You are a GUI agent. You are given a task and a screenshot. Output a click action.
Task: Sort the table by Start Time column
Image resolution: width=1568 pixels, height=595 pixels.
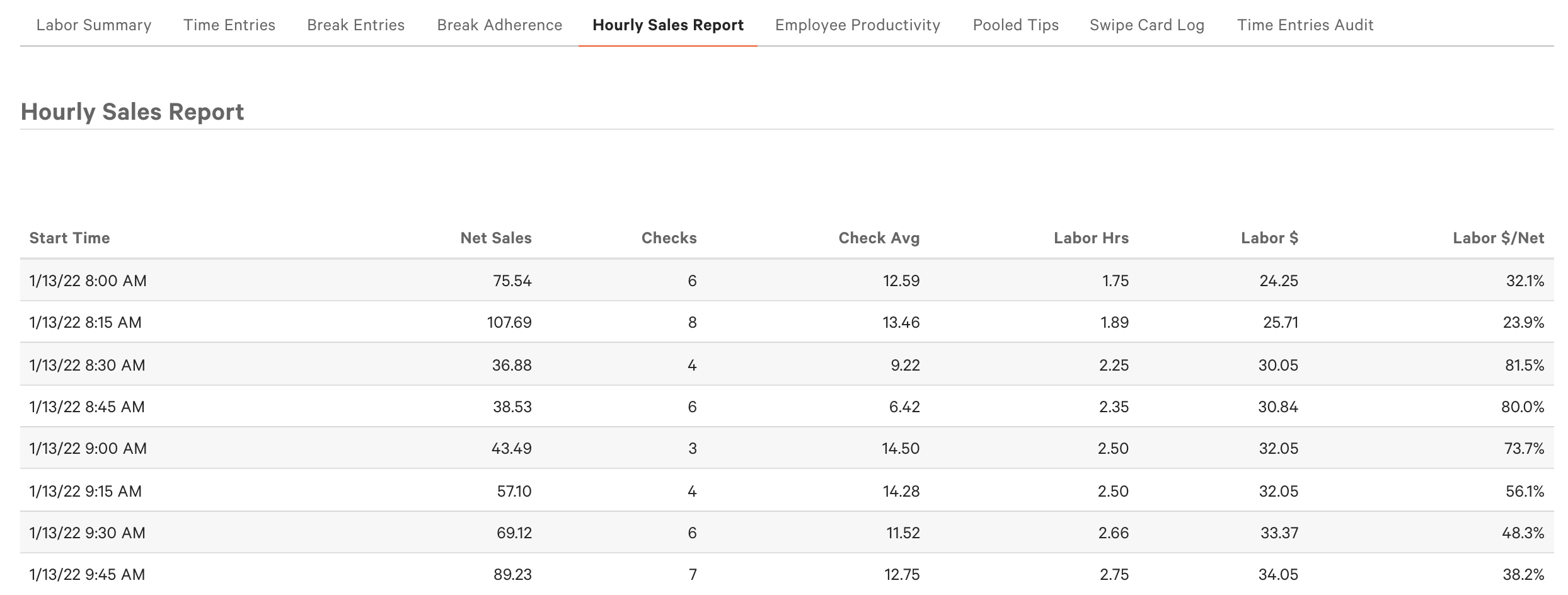(69, 238)
